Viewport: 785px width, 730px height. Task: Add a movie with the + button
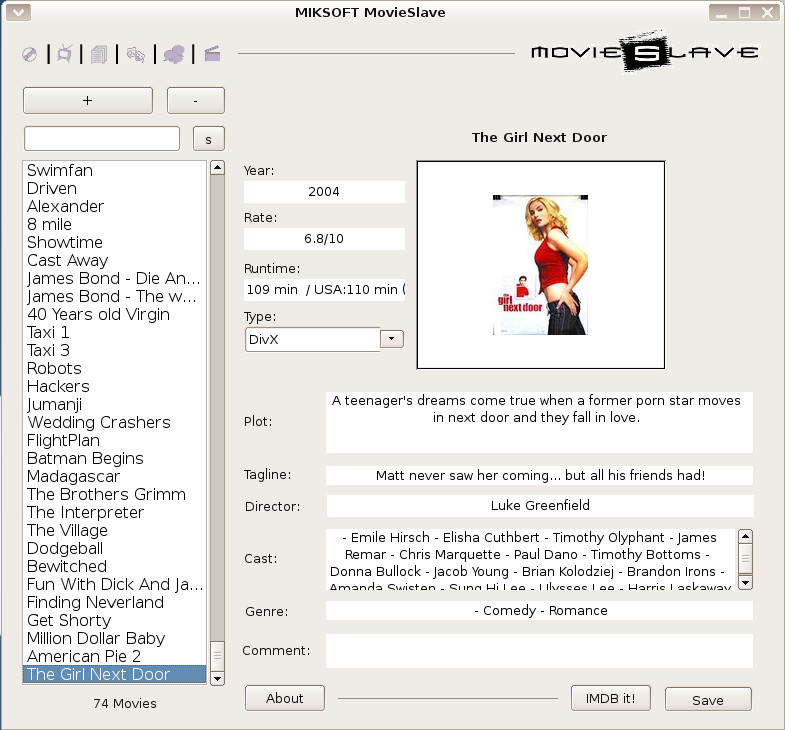[88, 100]
